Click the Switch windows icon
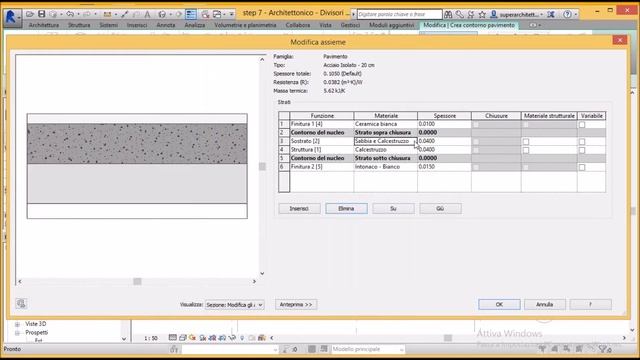The height and width of the screenshot is (360, 640). point(217,14)
